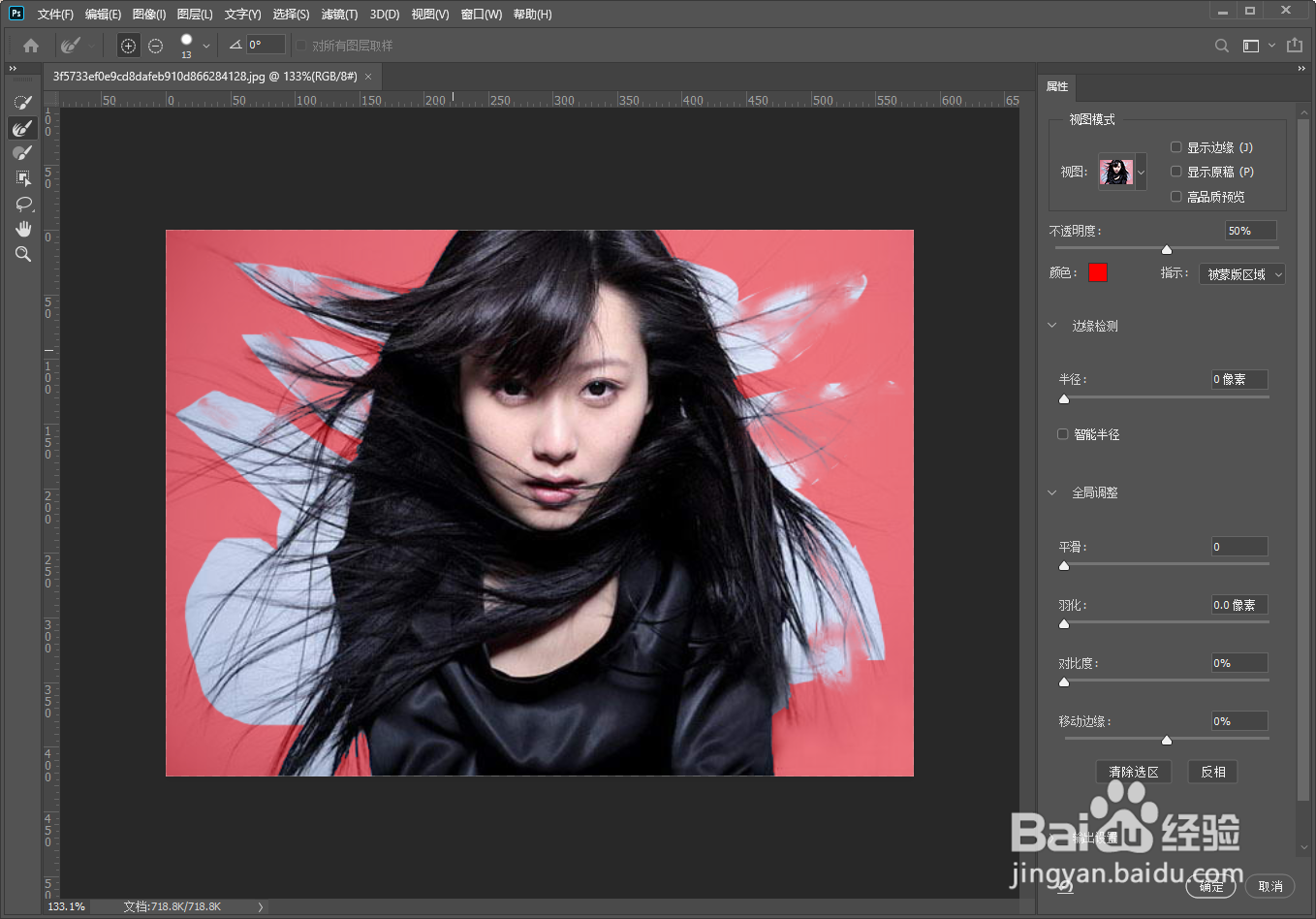Viewport: 1316px width, 919px height.
Task: Open the 指示 被蒙版区域 dropdown
Action: point(1242,274)
